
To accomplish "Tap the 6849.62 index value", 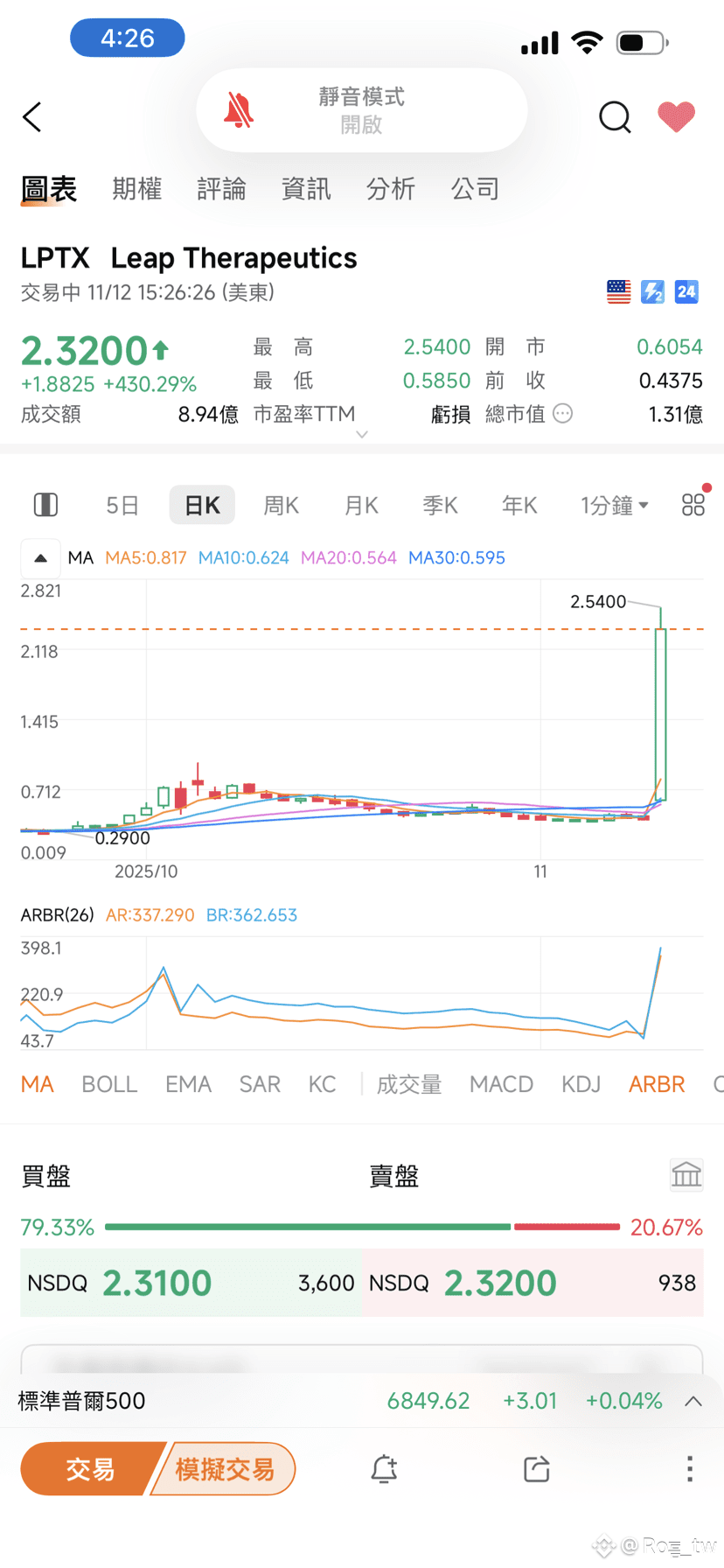I will point(428,1401).
